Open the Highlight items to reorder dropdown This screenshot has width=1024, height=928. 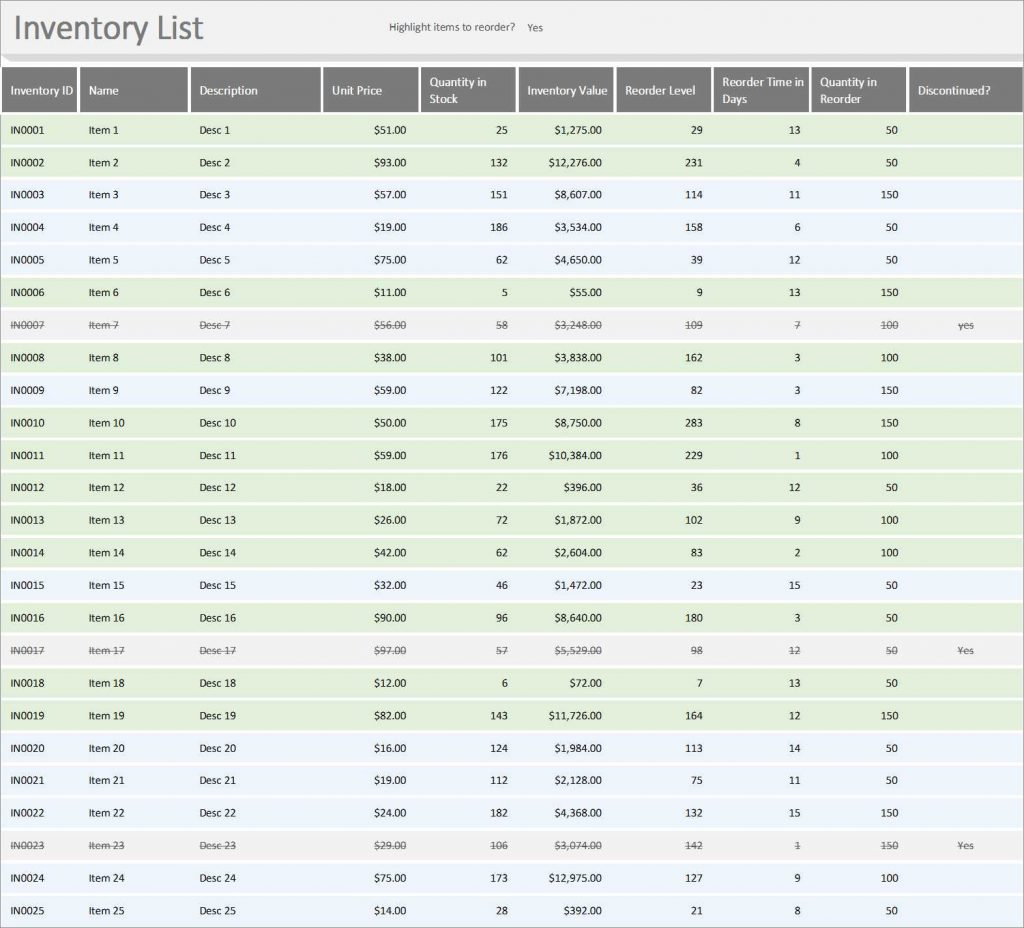(534, 28)
